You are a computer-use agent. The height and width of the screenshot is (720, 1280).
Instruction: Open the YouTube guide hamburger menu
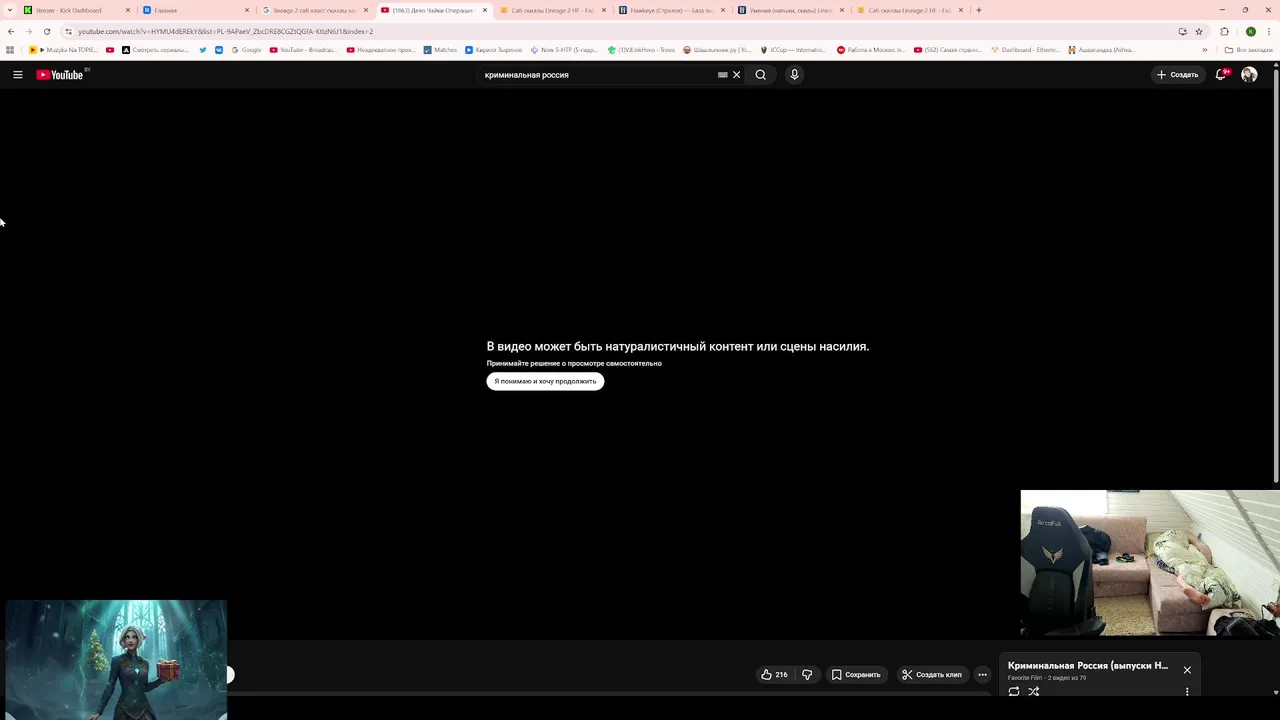[18, 75]
